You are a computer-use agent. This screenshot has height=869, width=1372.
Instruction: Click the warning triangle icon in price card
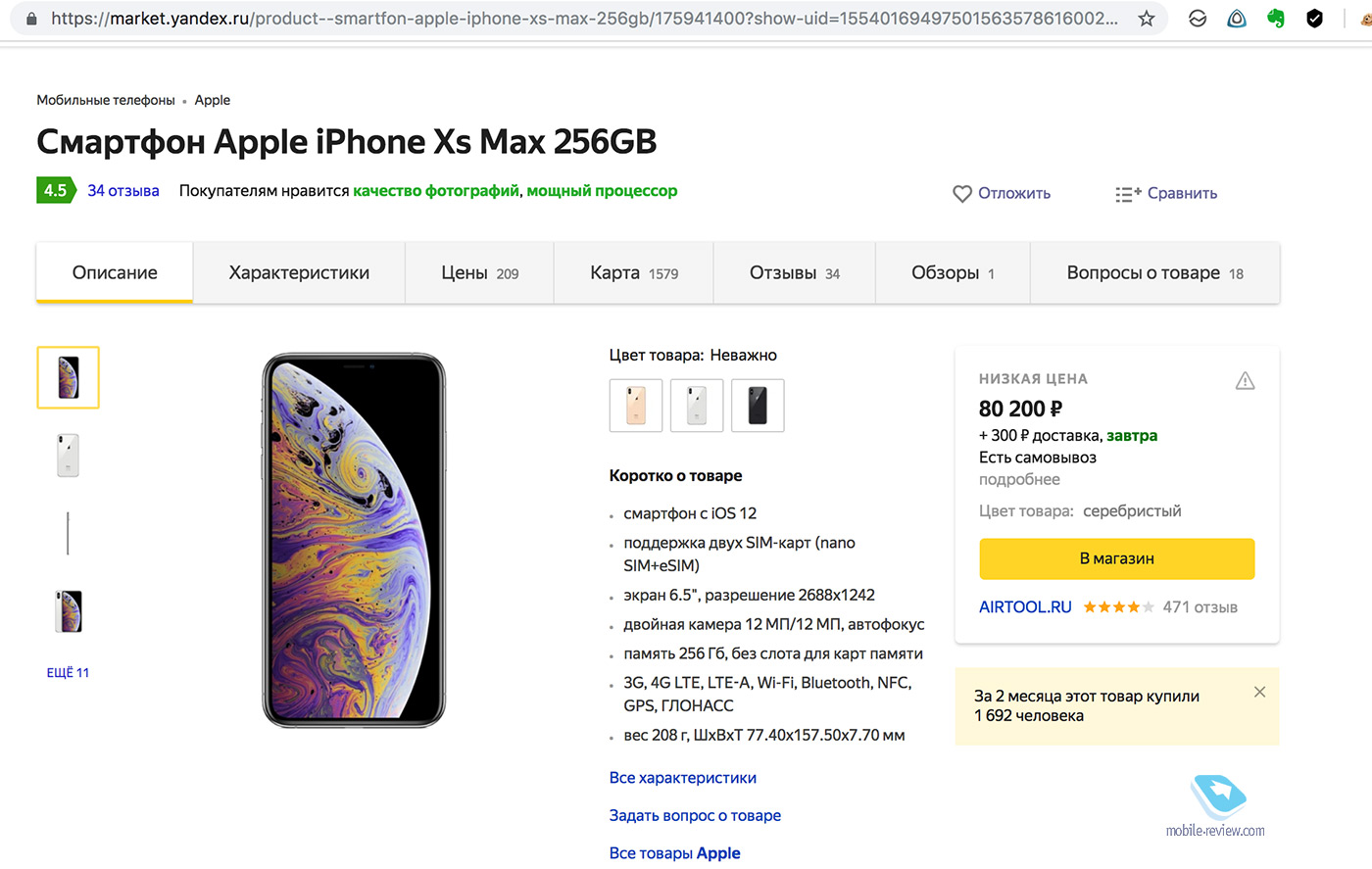(1245, 381)
